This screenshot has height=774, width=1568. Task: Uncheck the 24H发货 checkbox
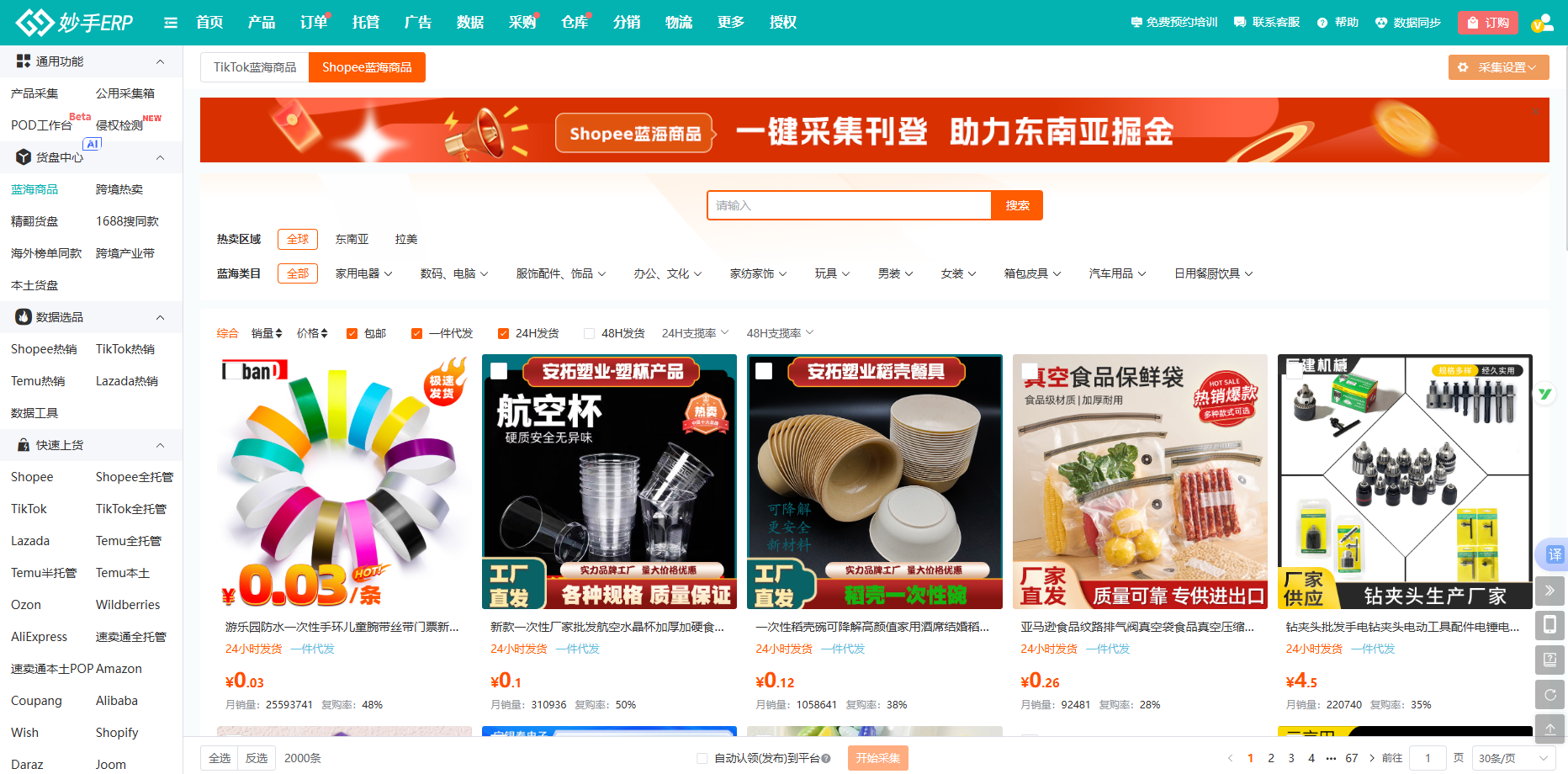pos(503,333)
